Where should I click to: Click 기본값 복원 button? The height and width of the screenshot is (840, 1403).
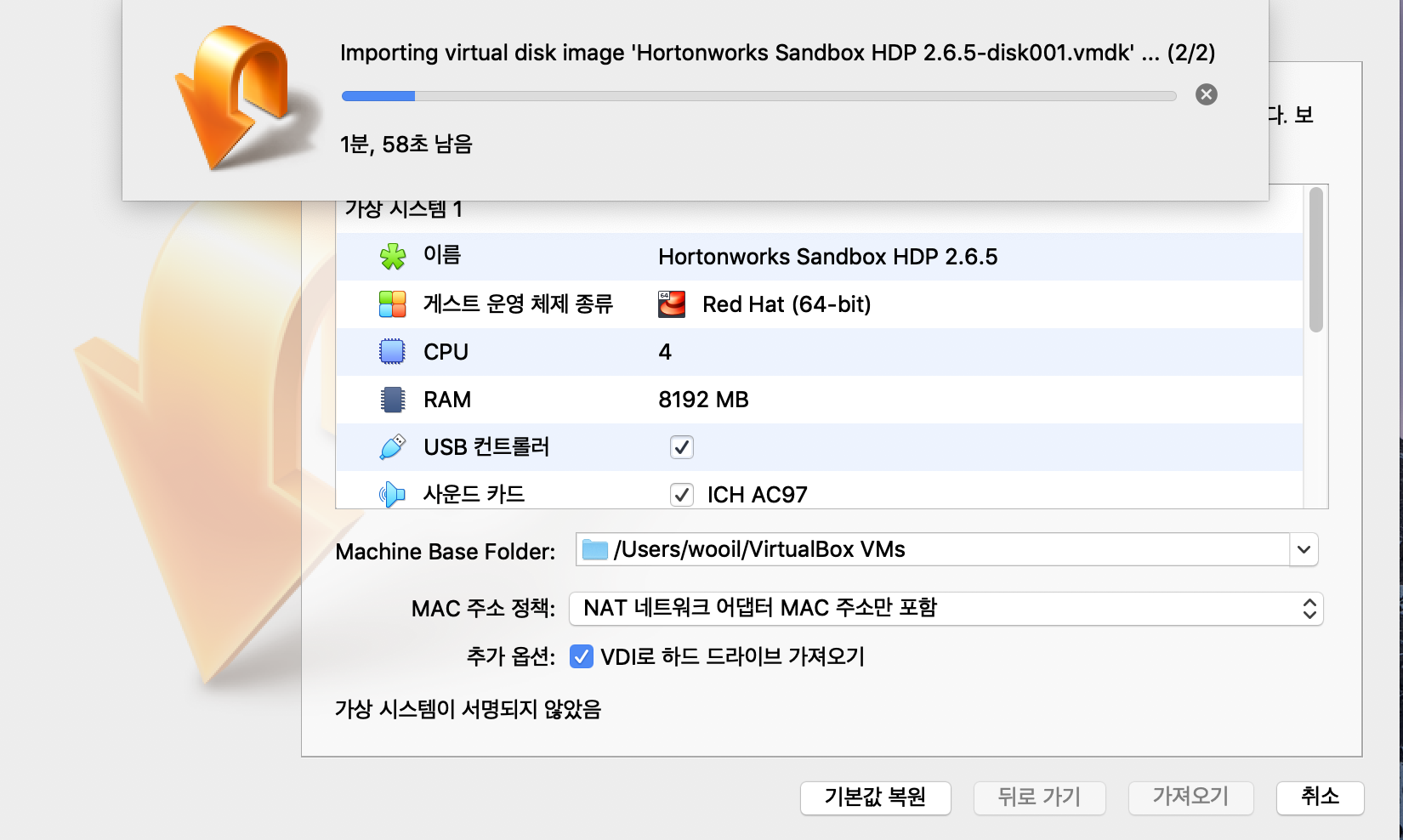875,797
